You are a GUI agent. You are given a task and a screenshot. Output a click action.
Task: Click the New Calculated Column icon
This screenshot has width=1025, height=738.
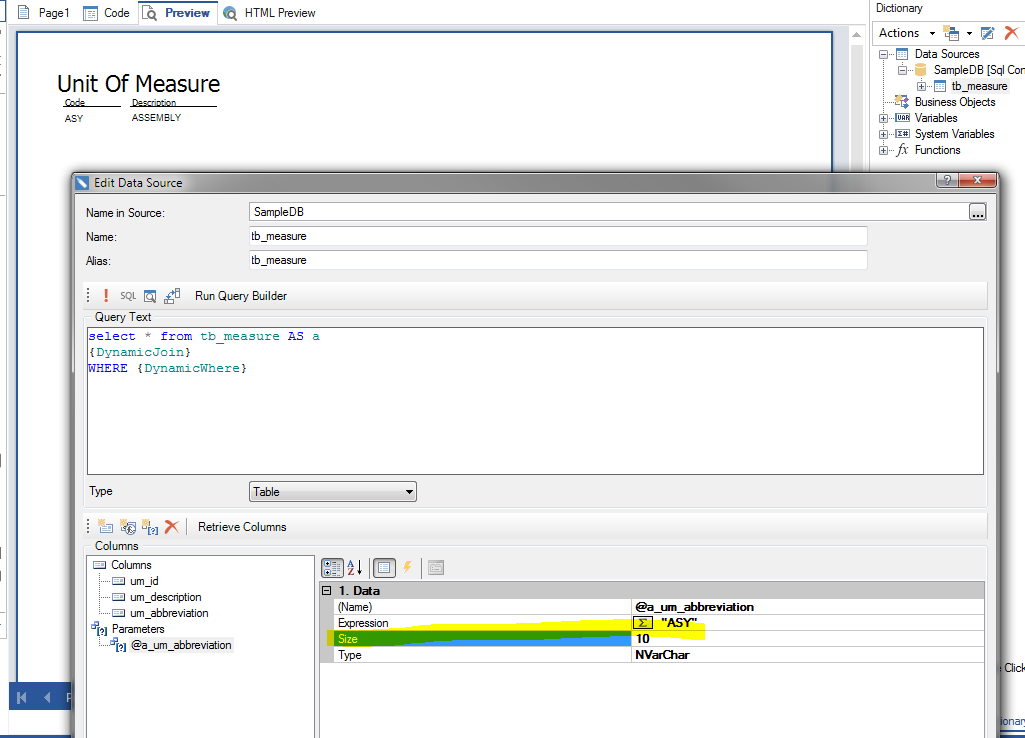coord(128,527)
